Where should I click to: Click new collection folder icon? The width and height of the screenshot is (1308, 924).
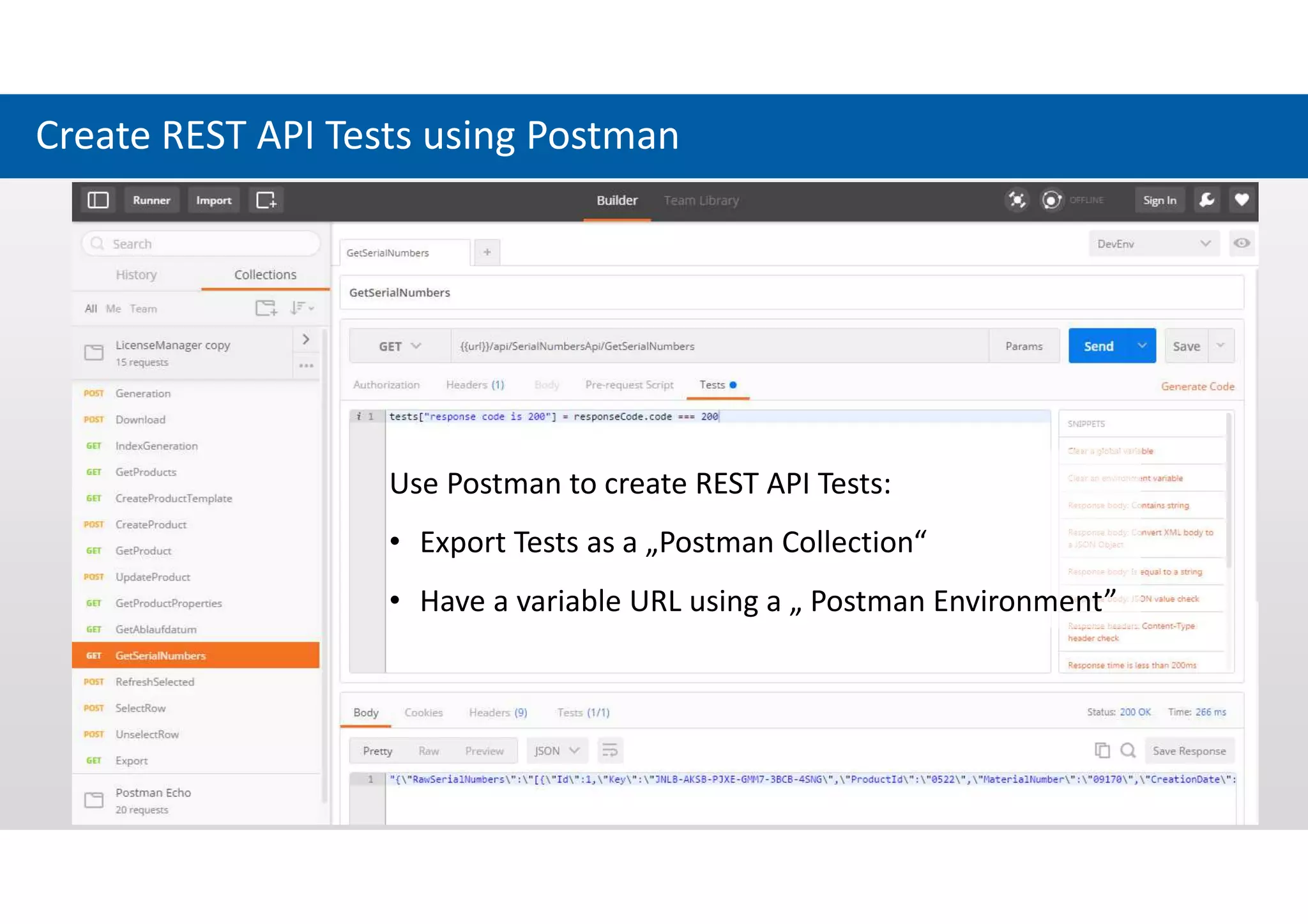point(266,308)
